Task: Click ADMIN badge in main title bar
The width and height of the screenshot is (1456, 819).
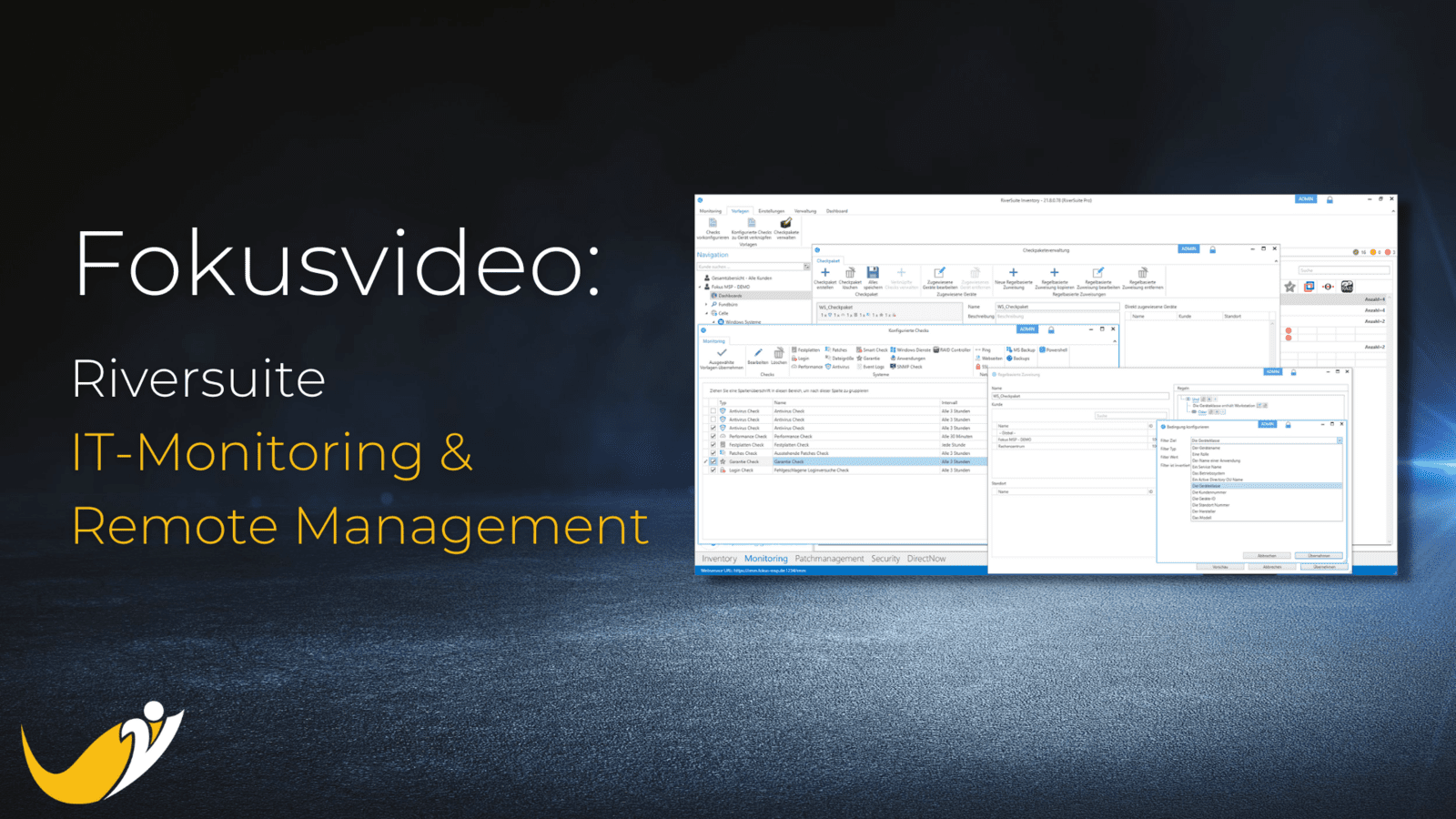Action: (x=1306, y=199)
